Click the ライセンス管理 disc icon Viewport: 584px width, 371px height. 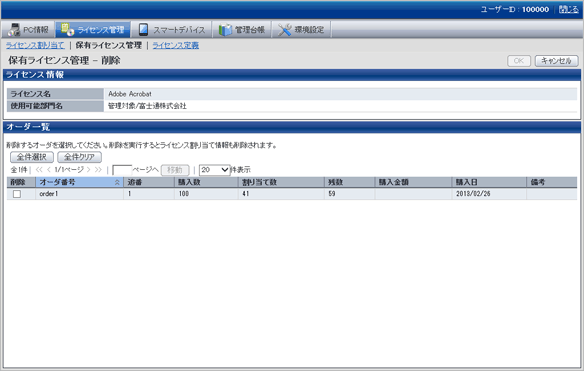67,29
